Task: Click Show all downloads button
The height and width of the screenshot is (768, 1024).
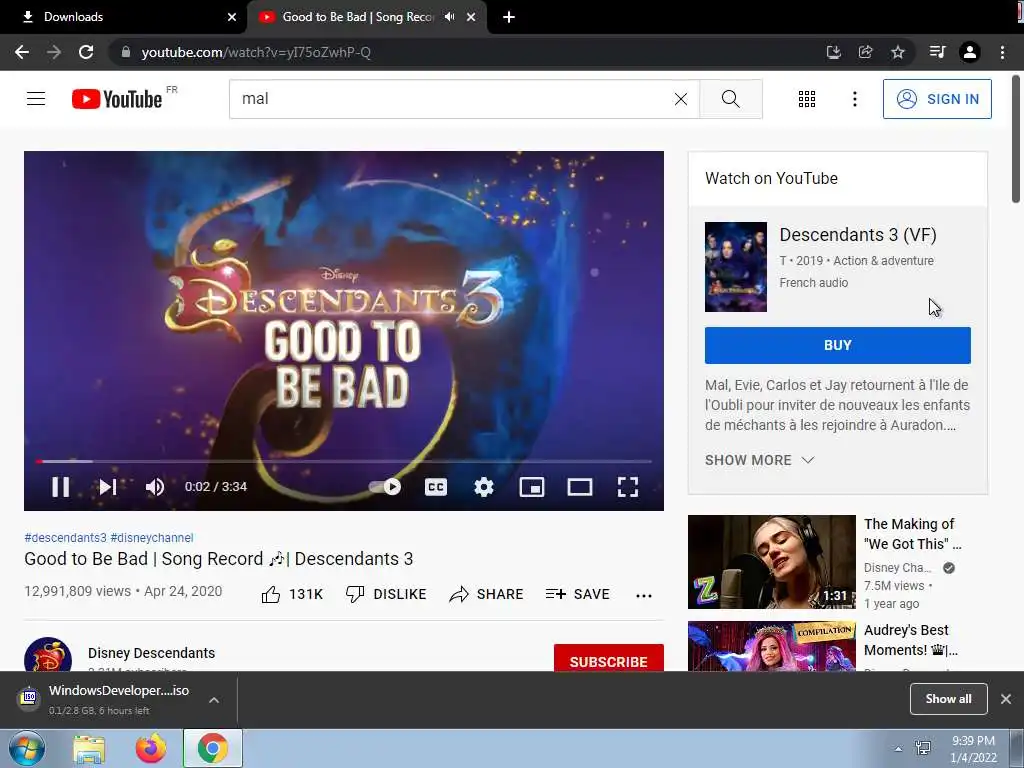Action: pos(948,699)
